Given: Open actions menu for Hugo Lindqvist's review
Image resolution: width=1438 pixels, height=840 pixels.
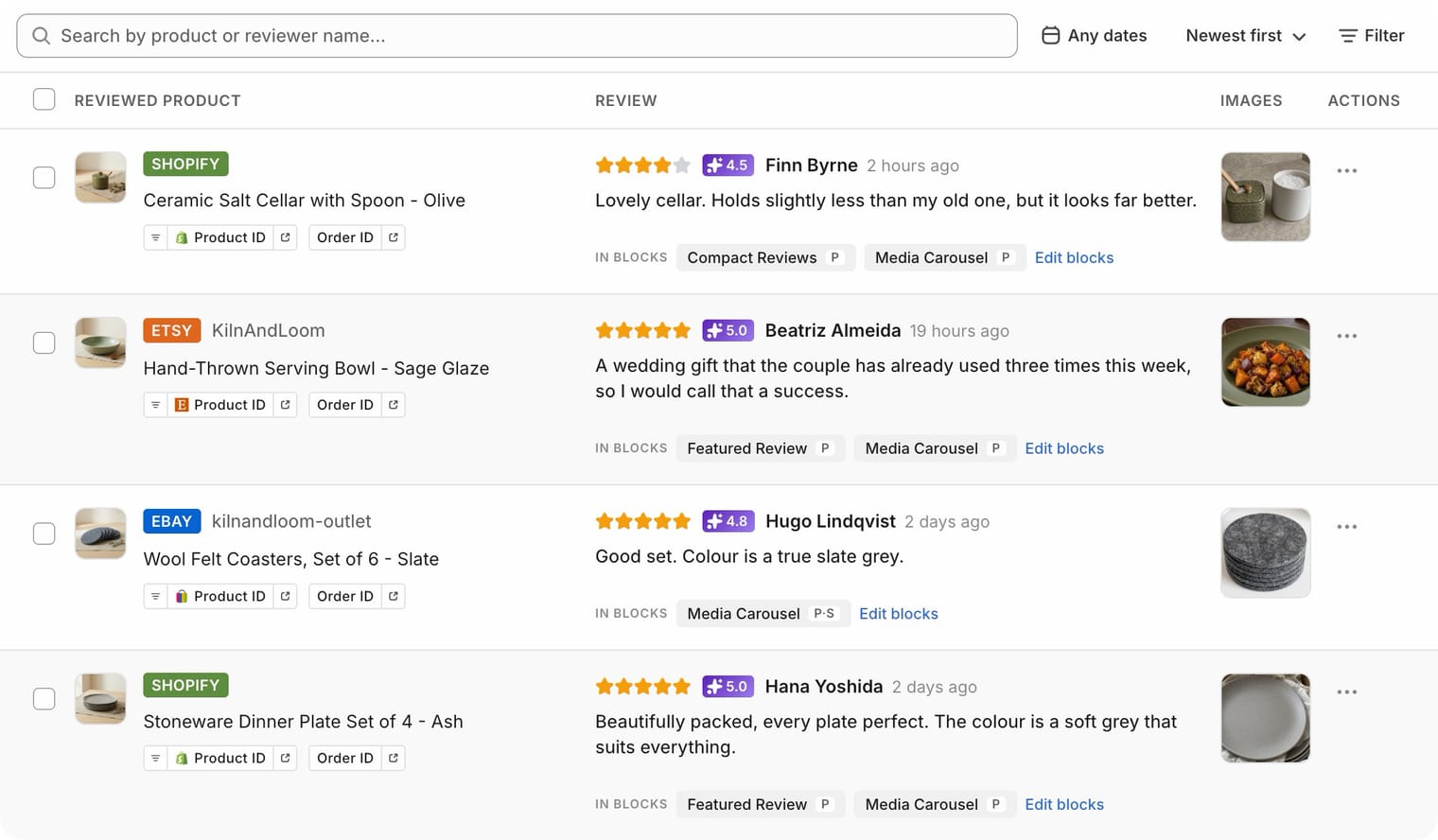Looking at the screenshot, I should (x=1347, y=527).
